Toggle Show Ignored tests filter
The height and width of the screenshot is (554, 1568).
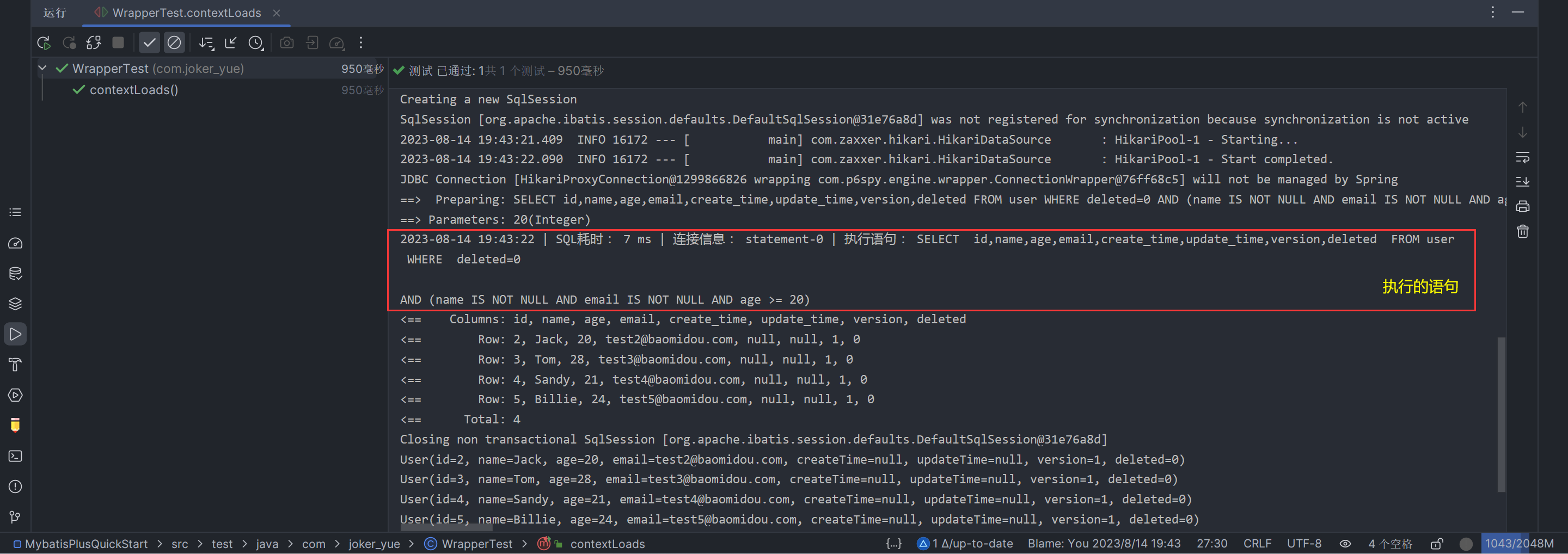[x=174, y=42]
